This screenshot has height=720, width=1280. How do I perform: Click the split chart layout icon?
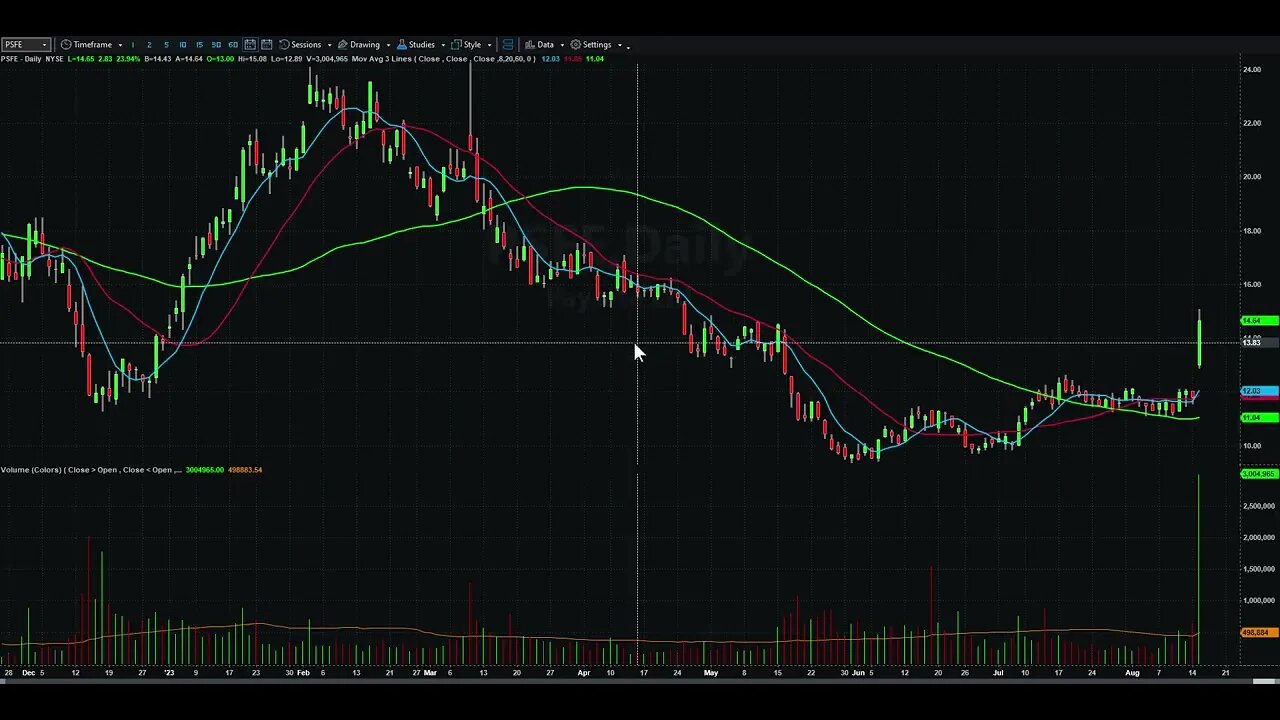pos(508,45)
